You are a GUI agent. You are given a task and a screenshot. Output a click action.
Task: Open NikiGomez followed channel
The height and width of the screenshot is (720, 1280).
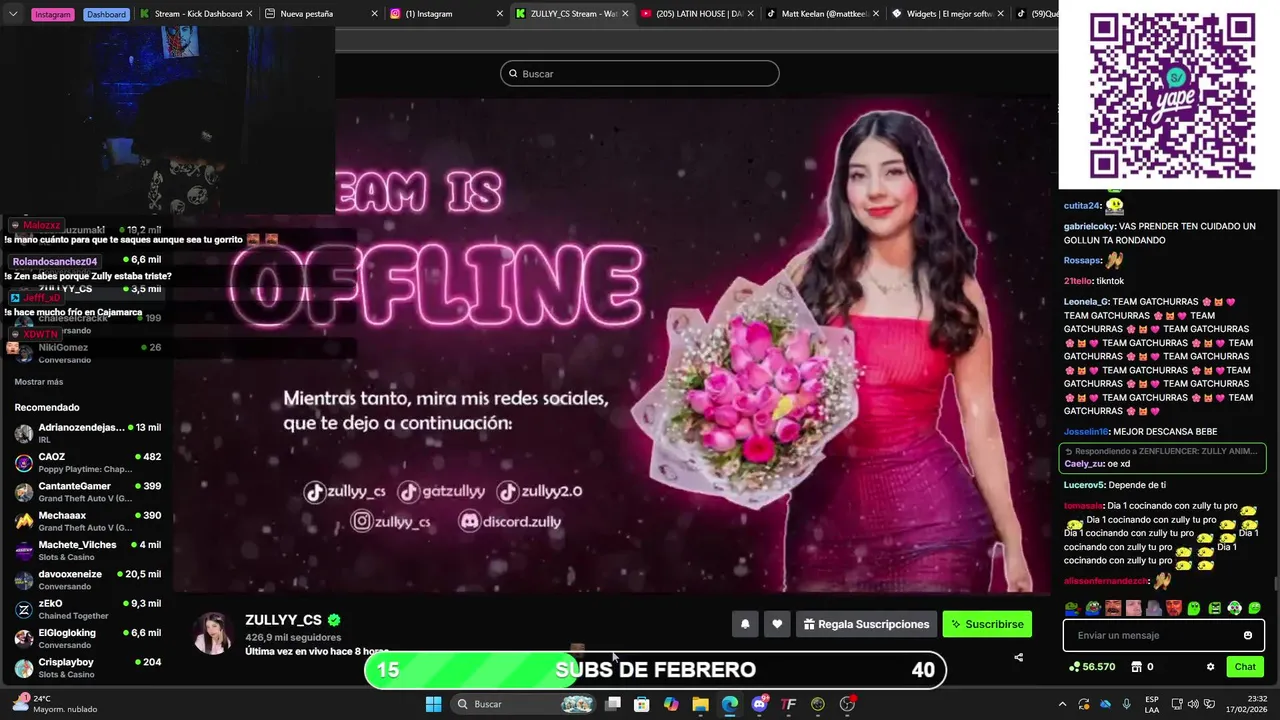click(87, 353)
